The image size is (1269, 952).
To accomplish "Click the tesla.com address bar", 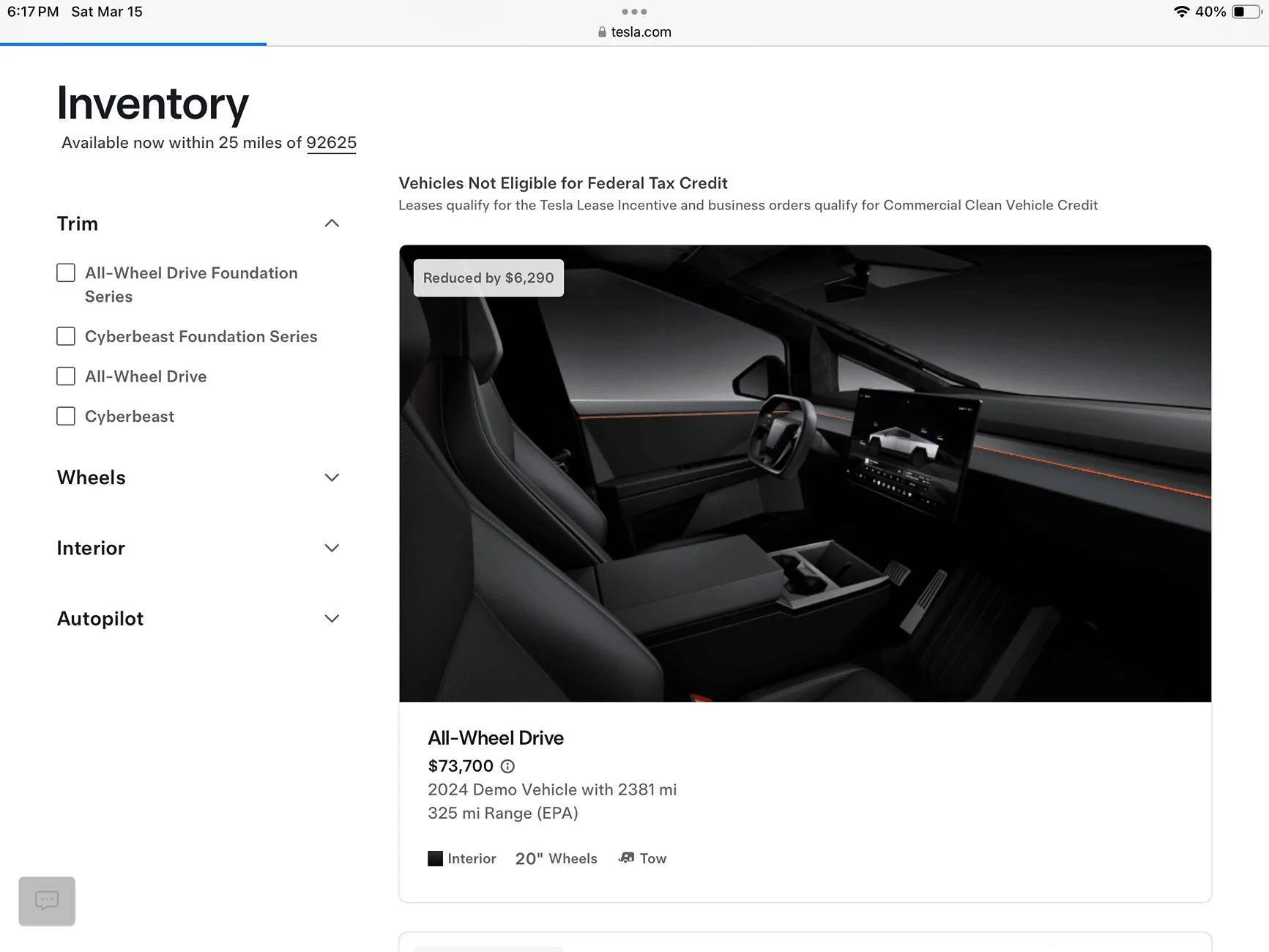I will coord(634,32).
